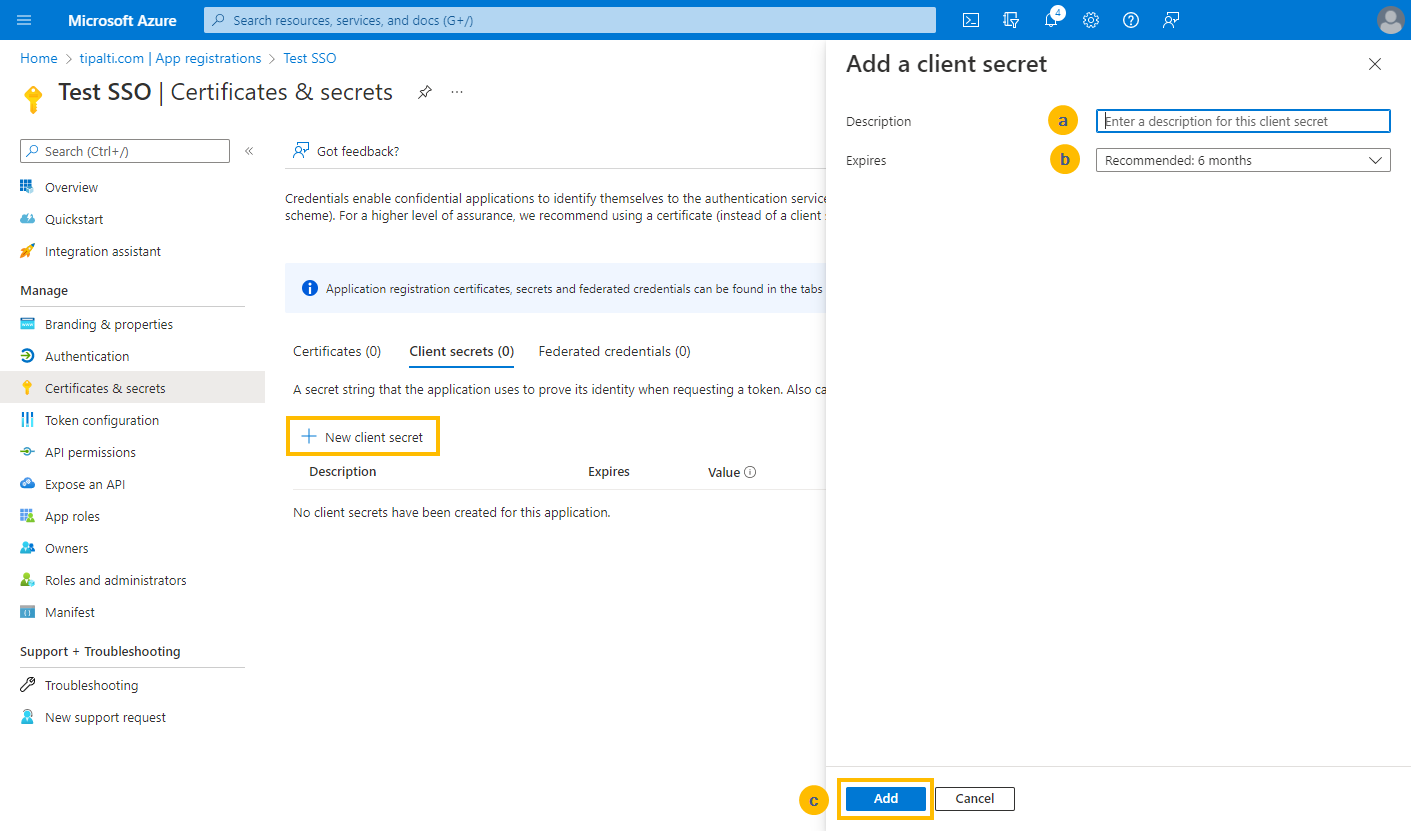Switch to the Federated credentials tab

[x=614, y=351]
